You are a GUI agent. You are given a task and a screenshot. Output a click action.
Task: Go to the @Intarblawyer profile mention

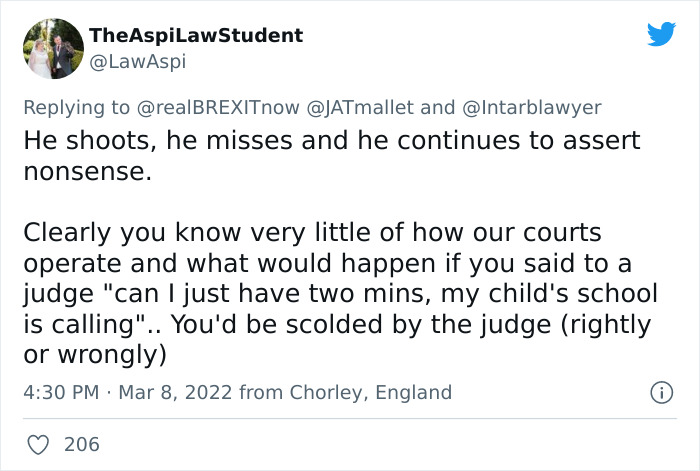tap(532, 108)
